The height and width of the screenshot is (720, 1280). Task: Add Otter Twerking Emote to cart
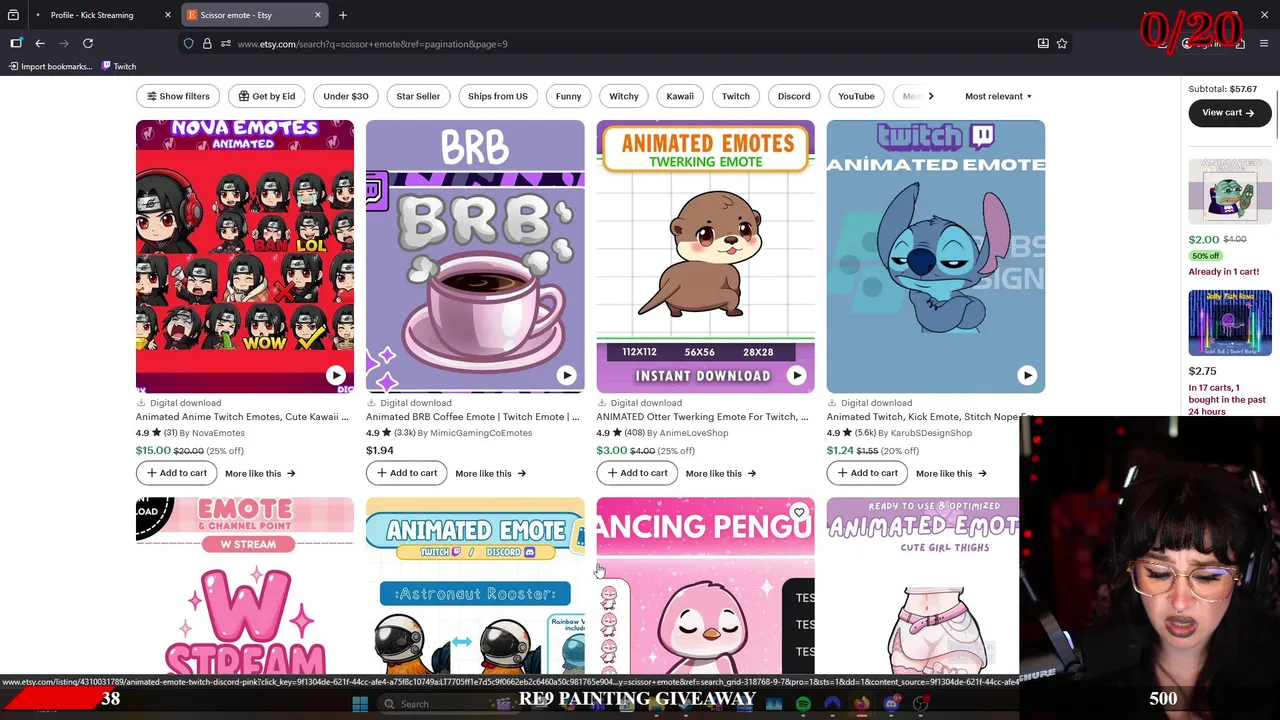636,473
